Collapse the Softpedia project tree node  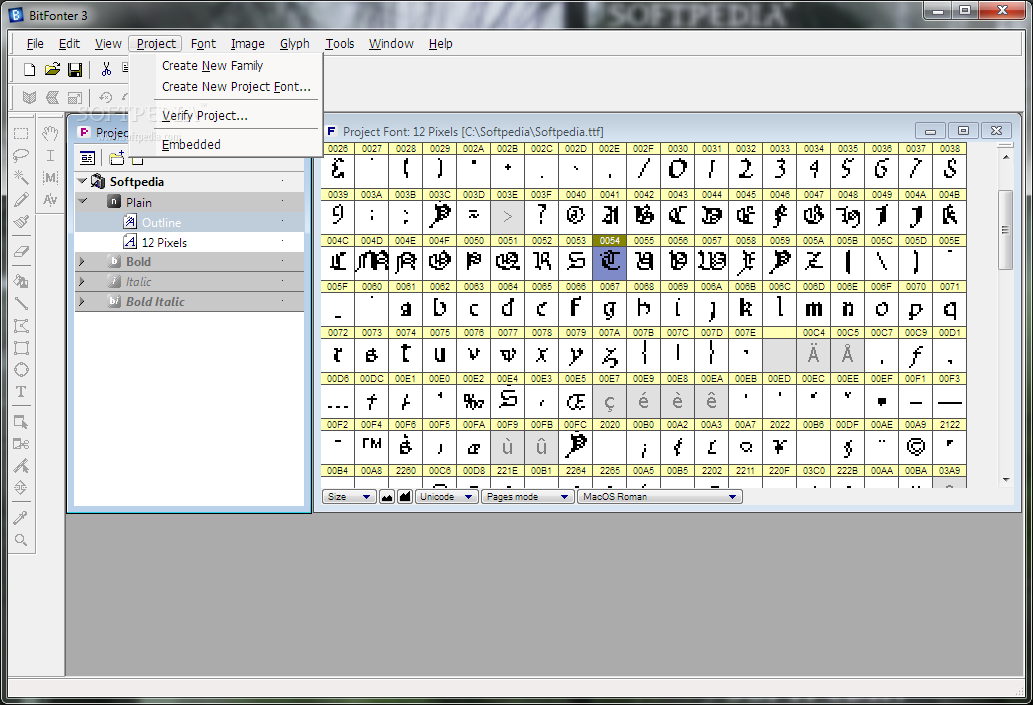point(82,181)
